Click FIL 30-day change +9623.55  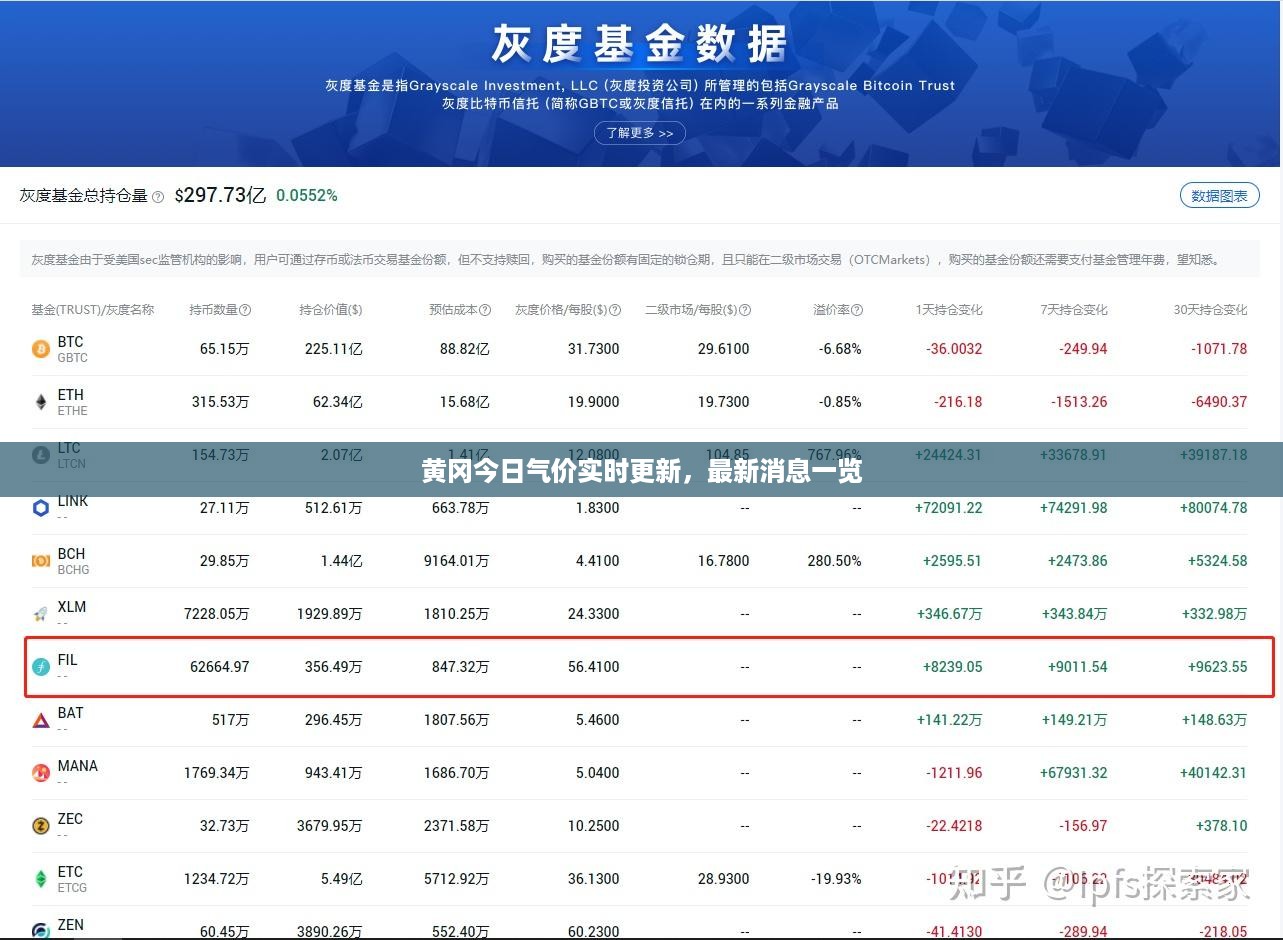tap(1218, 667)
